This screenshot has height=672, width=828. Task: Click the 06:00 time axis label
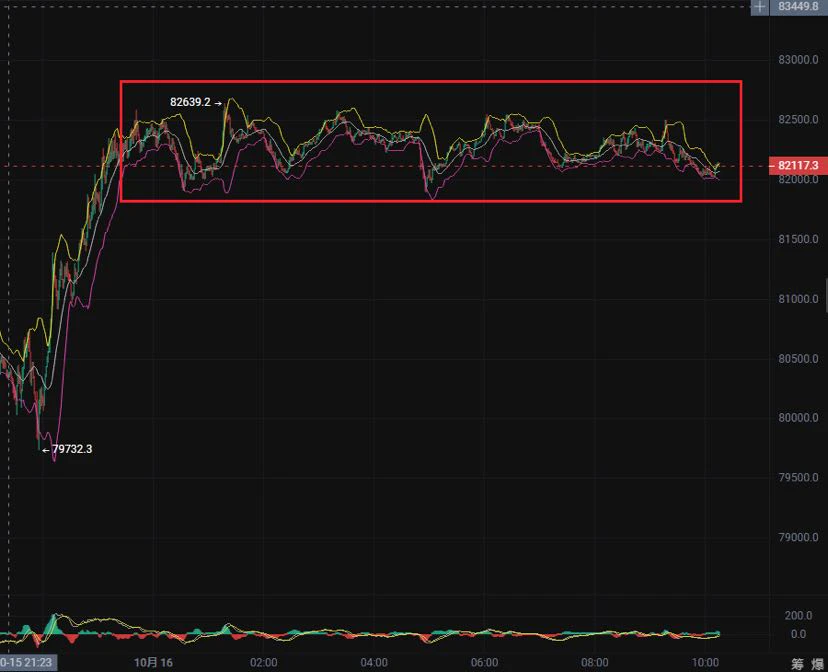click(484, 662)
